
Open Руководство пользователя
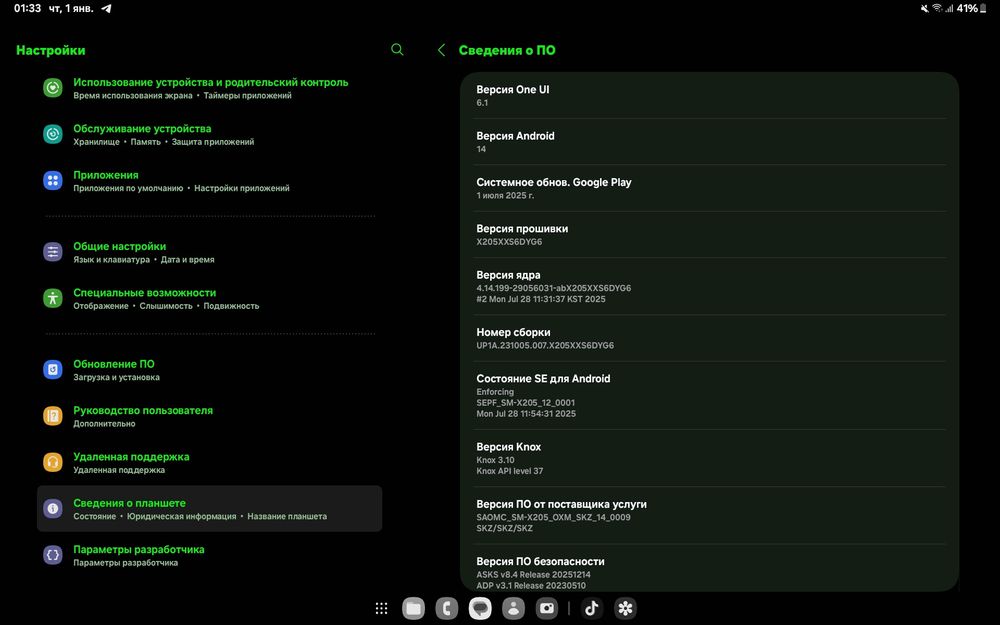[210, 416]
